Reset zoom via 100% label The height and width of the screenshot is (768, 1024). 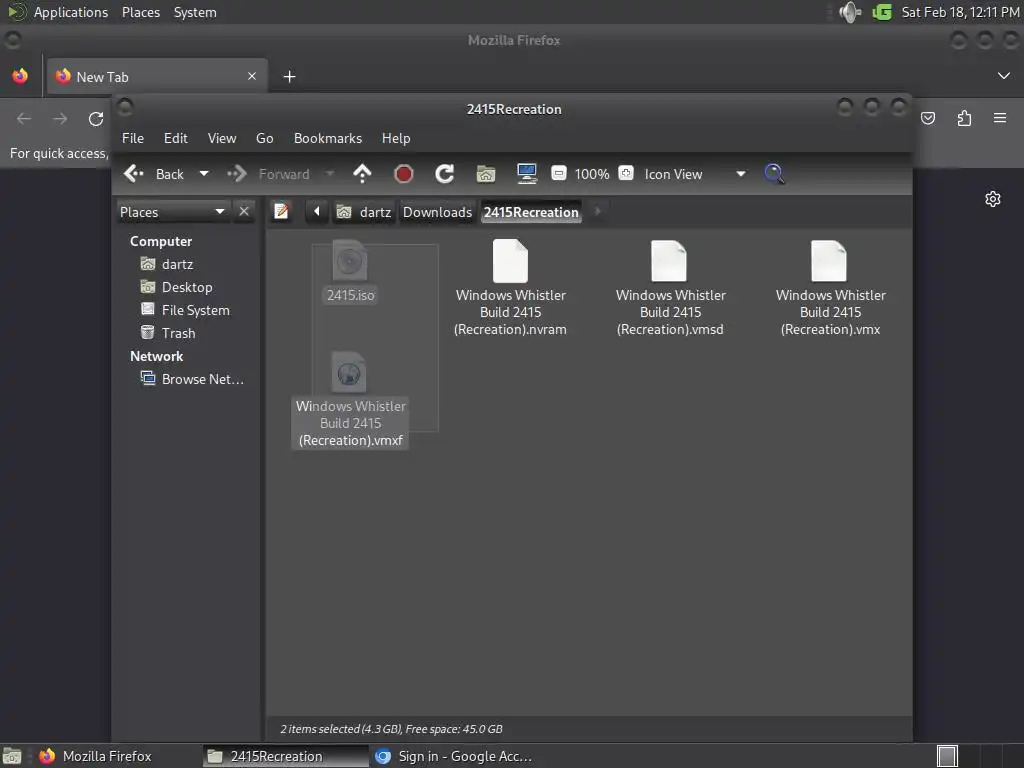592,174
